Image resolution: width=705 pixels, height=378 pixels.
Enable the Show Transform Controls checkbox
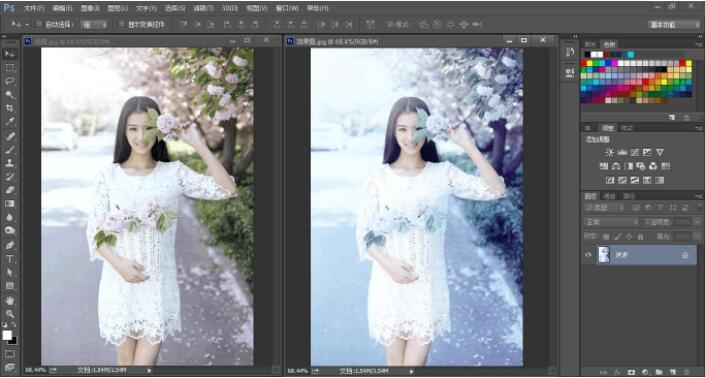point(121,24)
